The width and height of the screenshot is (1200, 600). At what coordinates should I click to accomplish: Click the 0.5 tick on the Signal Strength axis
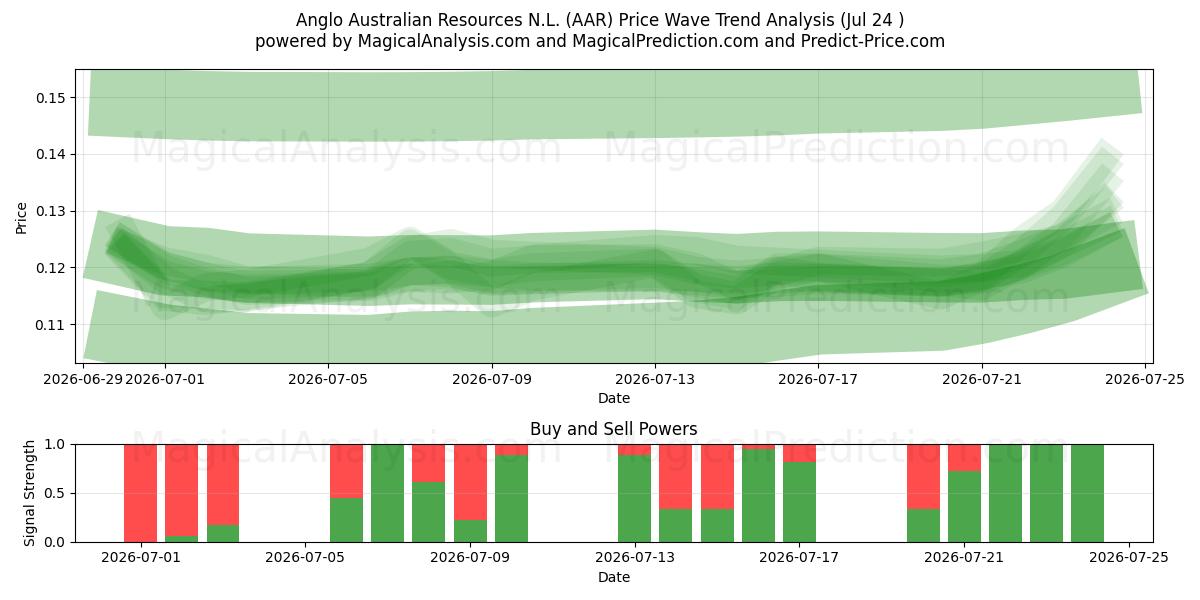[56, 493]
